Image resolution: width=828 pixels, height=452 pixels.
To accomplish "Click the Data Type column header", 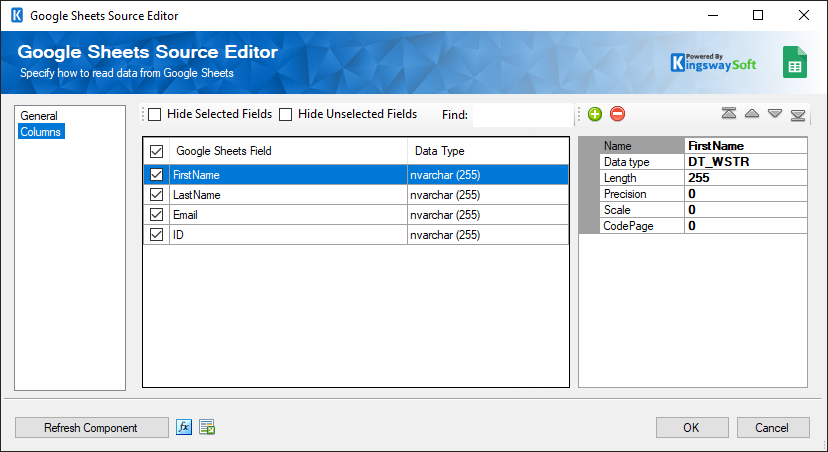I will [x=488, y=151].
